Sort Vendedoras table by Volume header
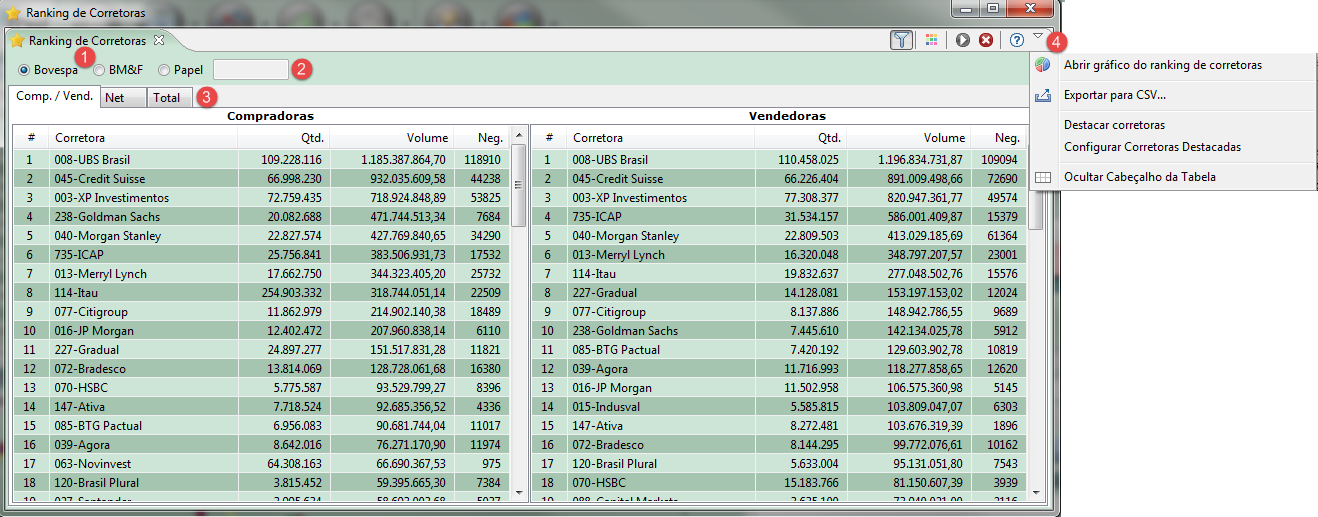The image size is (1318, 517). 908,138
